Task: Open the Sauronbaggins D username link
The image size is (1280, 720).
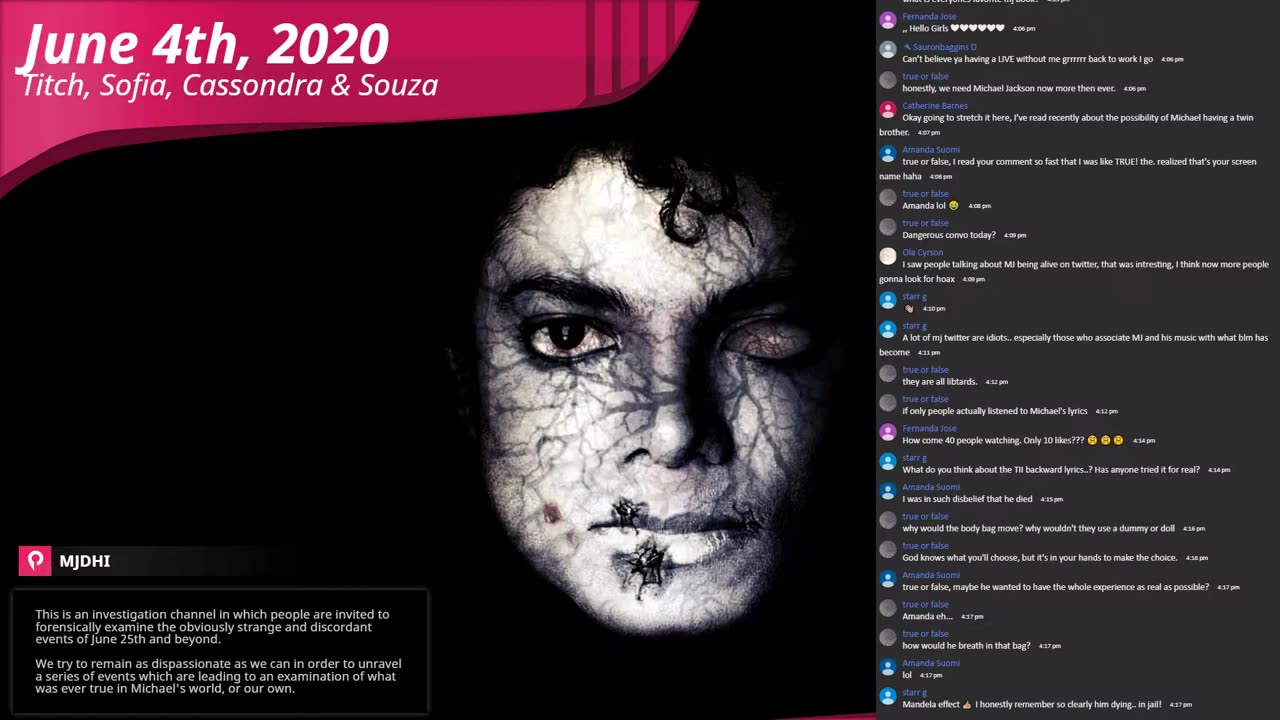Action: coord(944,47)
